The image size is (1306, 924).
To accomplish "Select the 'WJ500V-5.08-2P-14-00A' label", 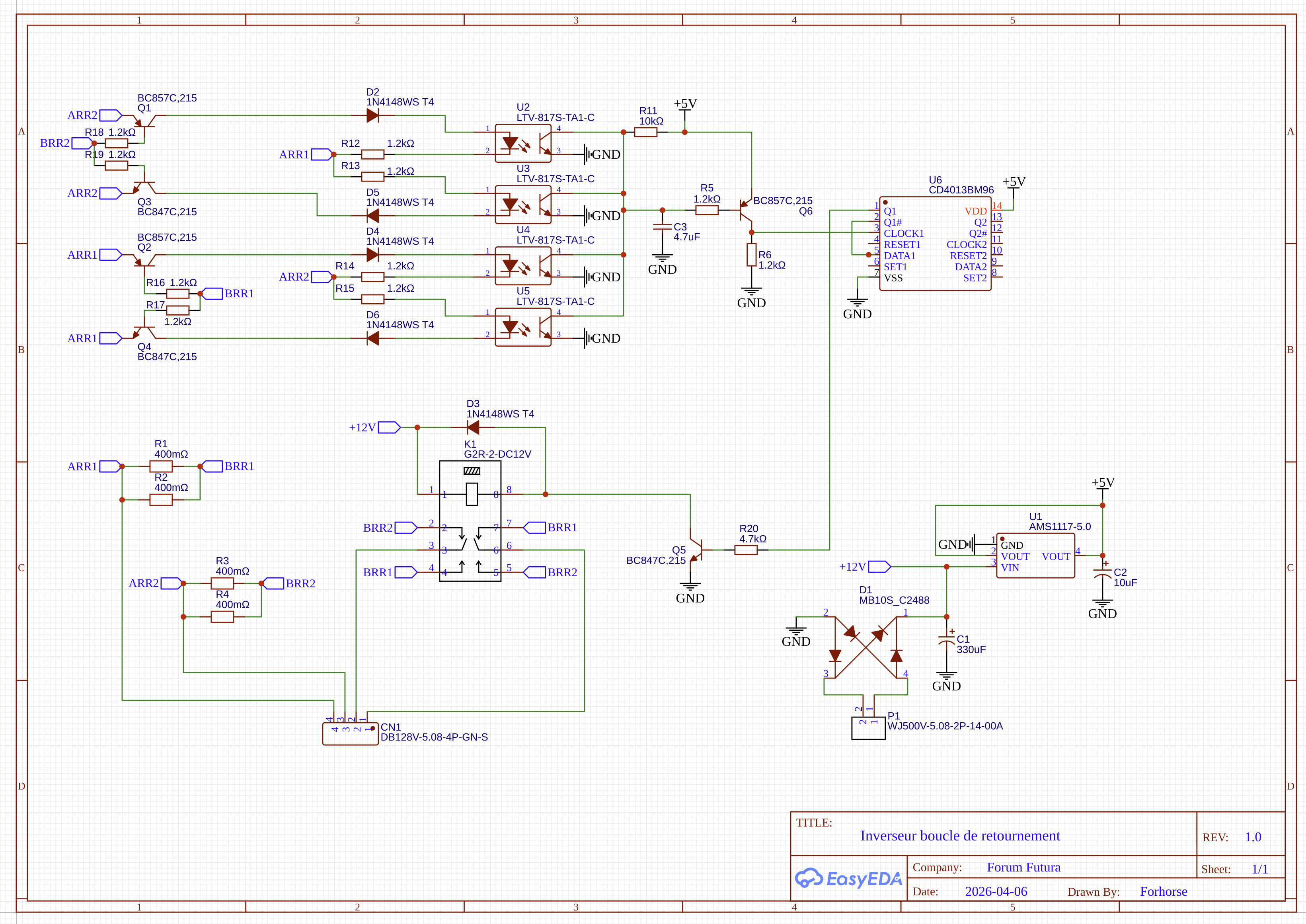I will (x=945, y=726).
